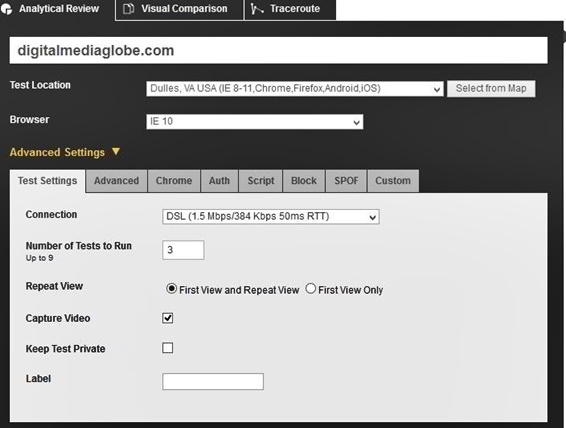Collapse Advanced Settings with the yellow triangle
Viewport: 566px width, 428px height.
click(116, 151)
